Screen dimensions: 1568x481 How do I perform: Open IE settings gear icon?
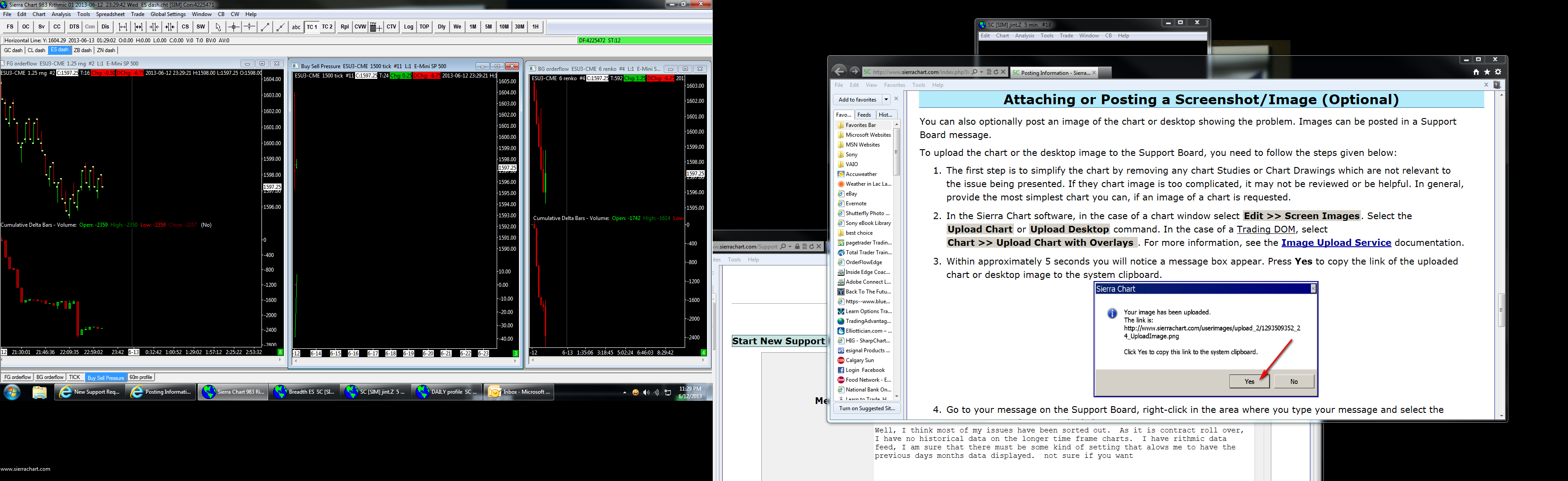click(1499, 72)
